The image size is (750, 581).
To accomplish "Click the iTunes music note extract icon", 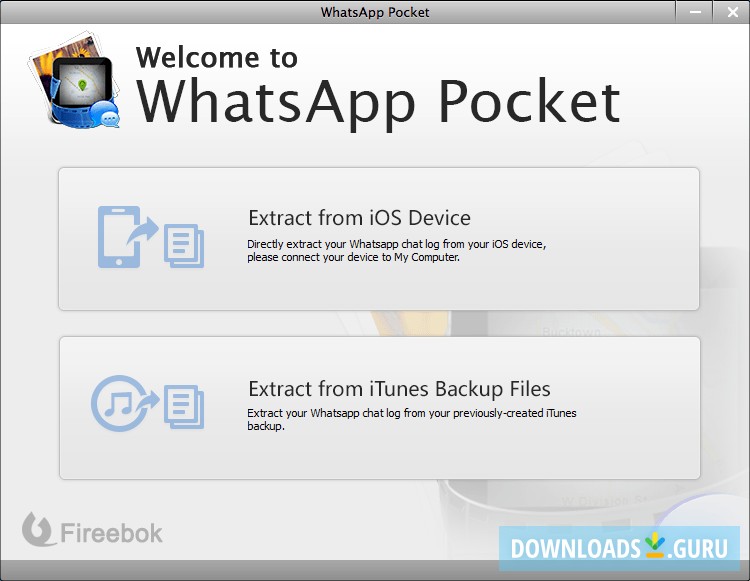I will pos(147,403).
